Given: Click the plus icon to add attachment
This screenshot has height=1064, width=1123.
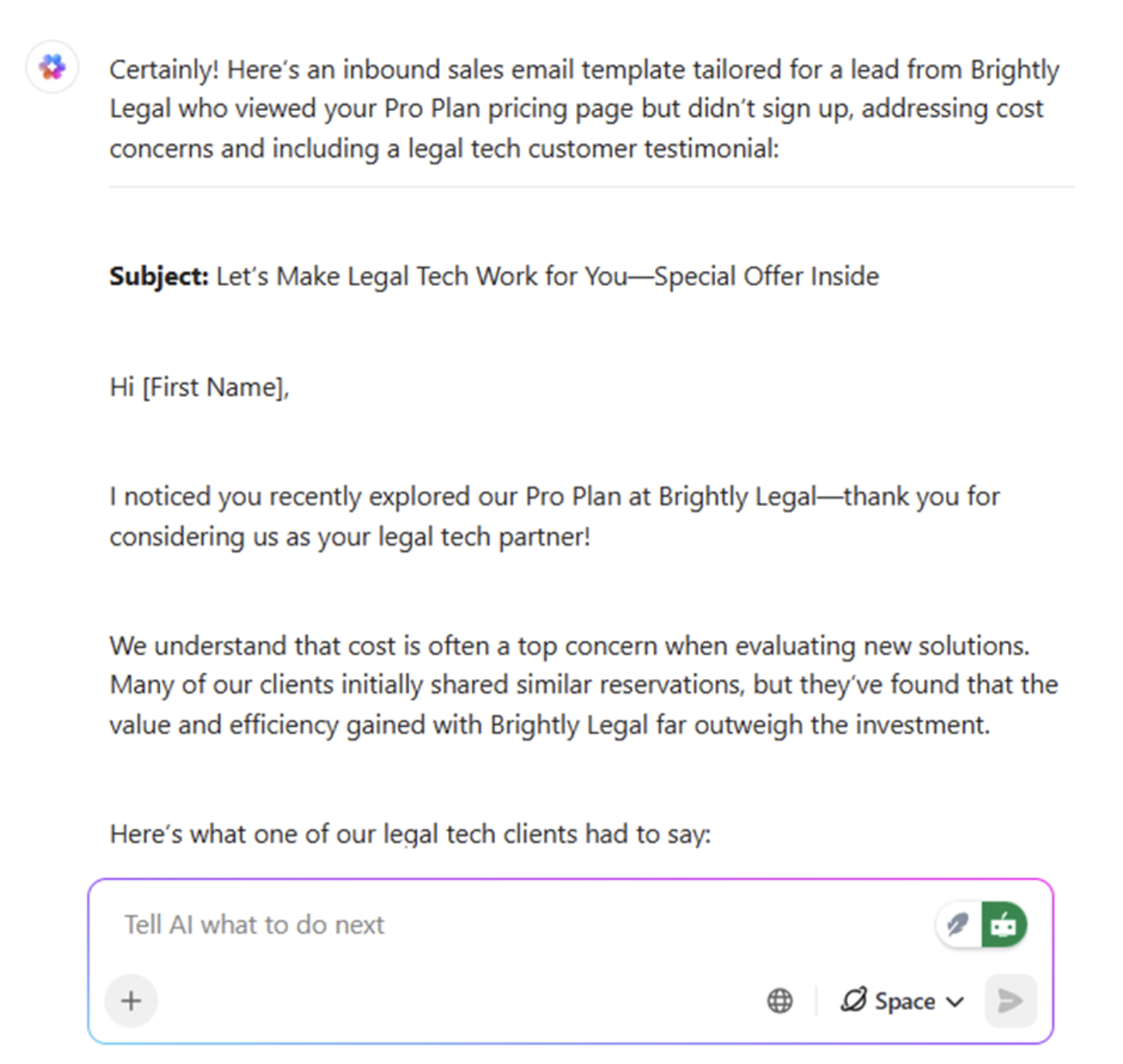Looking at the screenshot, I should point(131,1000).
